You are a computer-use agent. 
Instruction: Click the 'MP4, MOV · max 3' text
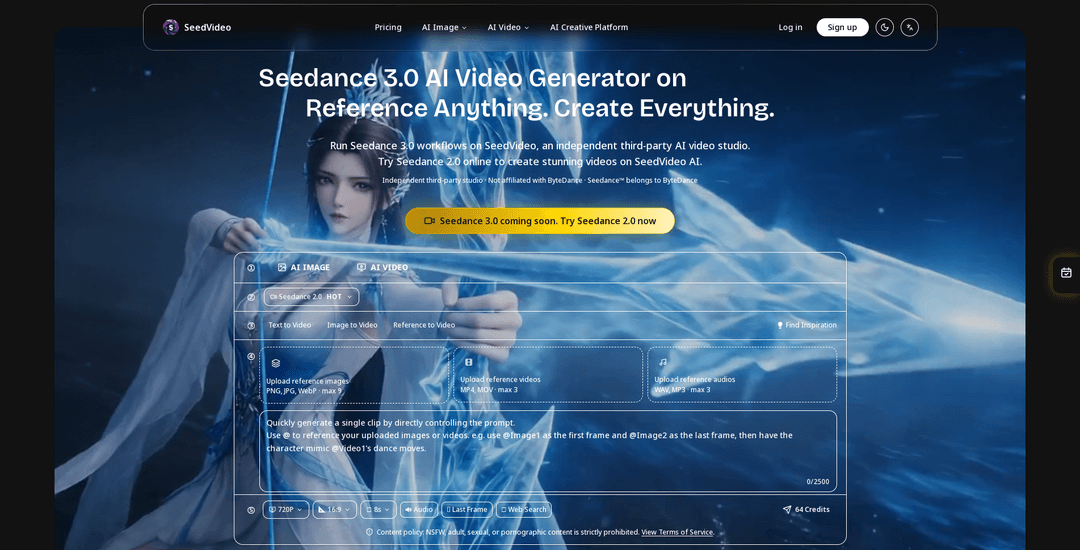click(x=488, y=390)
